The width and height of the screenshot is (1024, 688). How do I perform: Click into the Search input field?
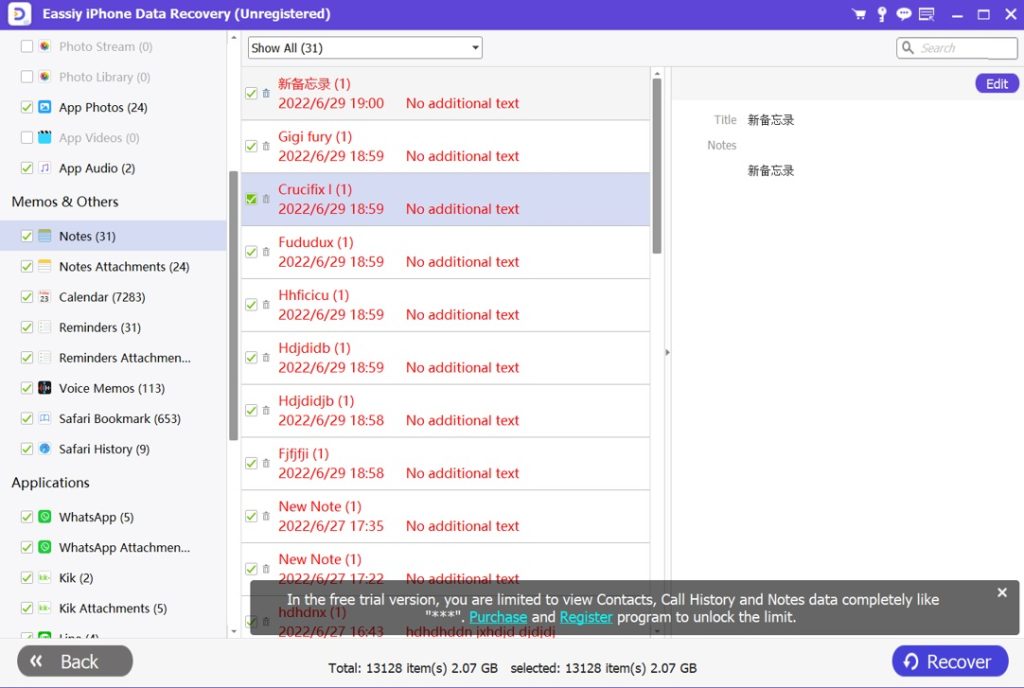[x=964, y=48]
